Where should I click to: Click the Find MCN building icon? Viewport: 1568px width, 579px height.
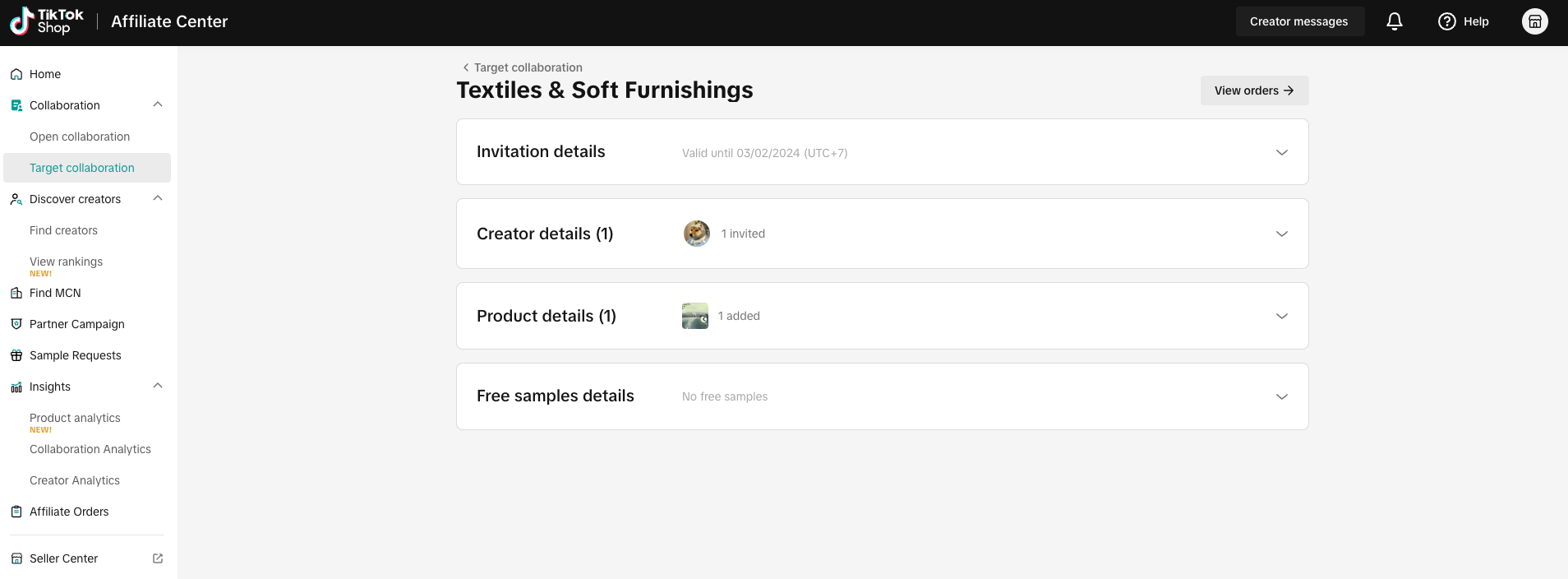click(x=16, y=293)
